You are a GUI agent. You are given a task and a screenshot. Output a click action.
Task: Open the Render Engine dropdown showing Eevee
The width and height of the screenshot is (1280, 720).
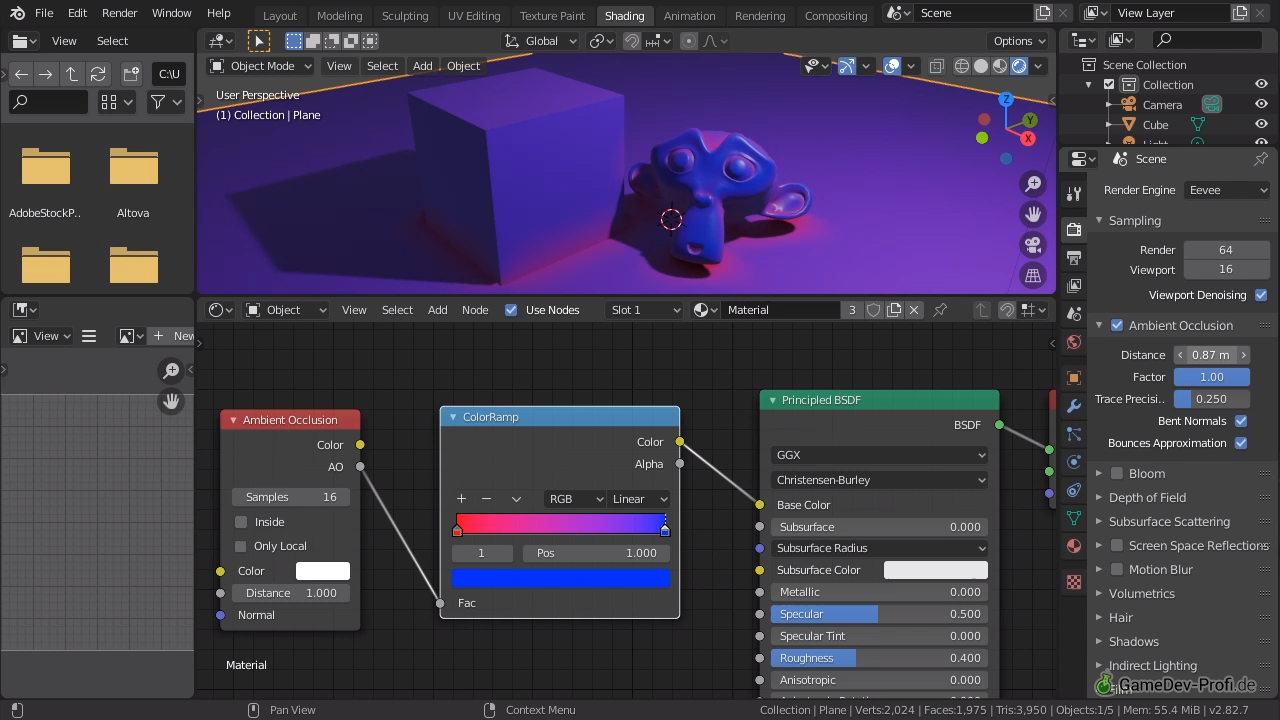point(1227,190)
